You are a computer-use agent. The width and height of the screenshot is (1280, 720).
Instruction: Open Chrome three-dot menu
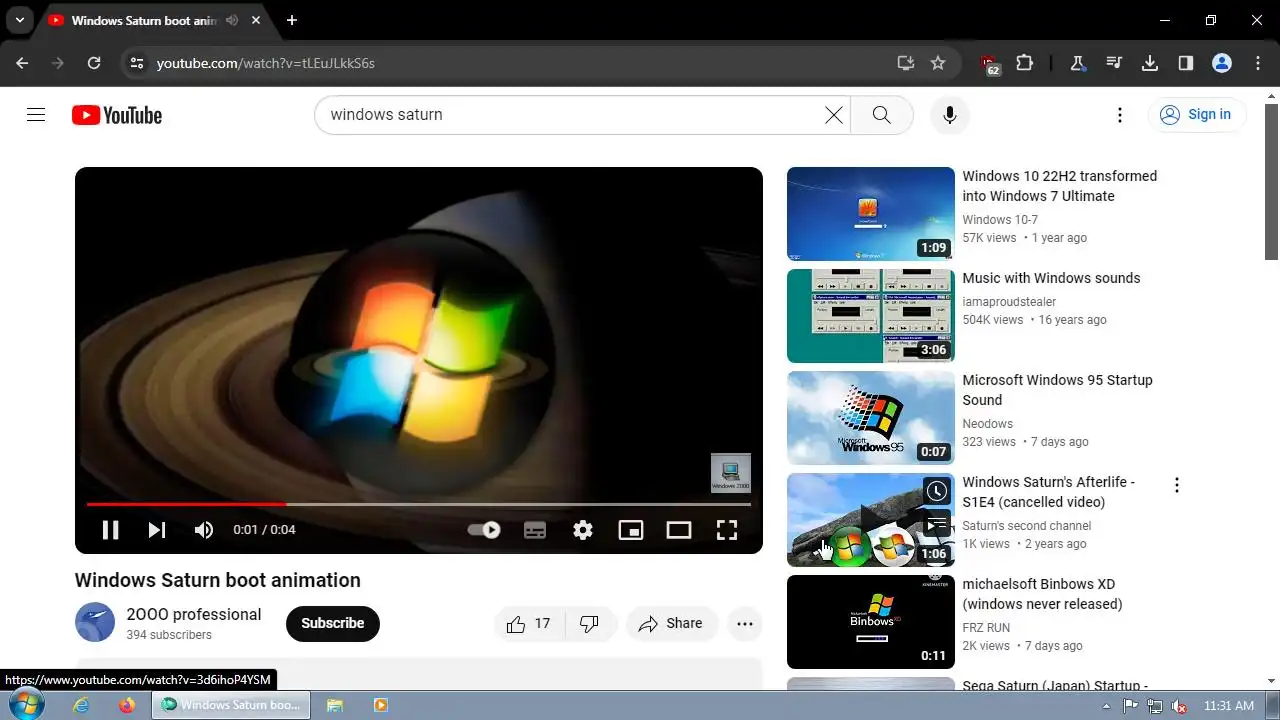click(1258, 63)
